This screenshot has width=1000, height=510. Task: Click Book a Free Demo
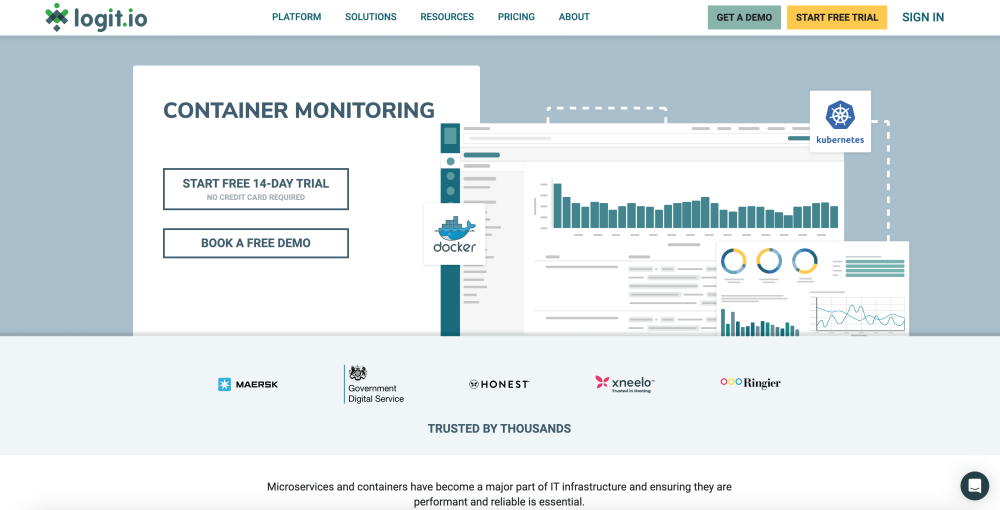[256, 243]
